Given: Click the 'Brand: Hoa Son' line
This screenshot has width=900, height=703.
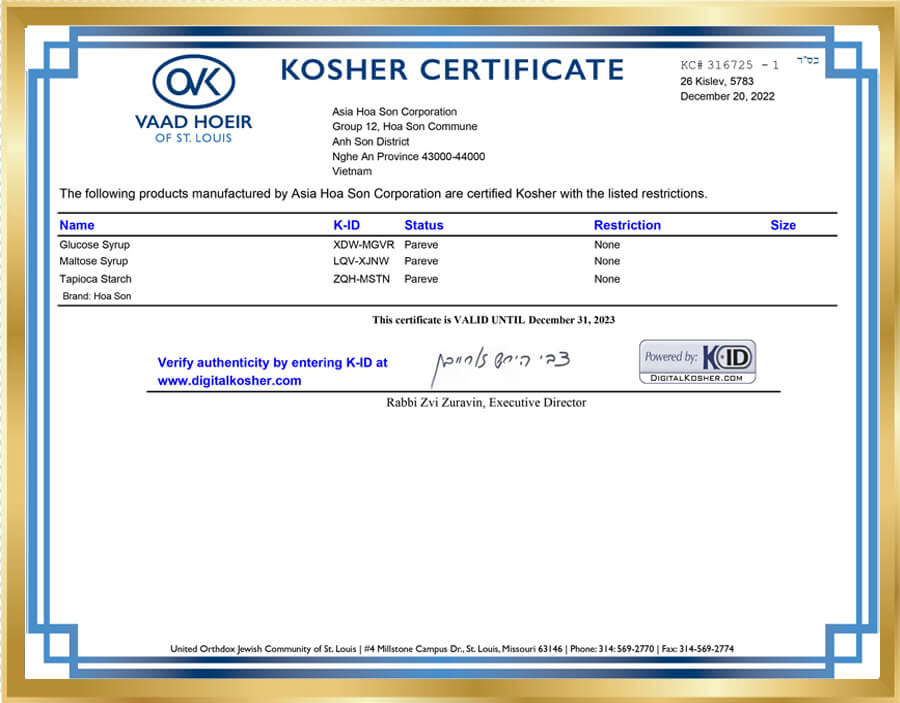Looking at the screenshot, I should click(x=97, y=296).
